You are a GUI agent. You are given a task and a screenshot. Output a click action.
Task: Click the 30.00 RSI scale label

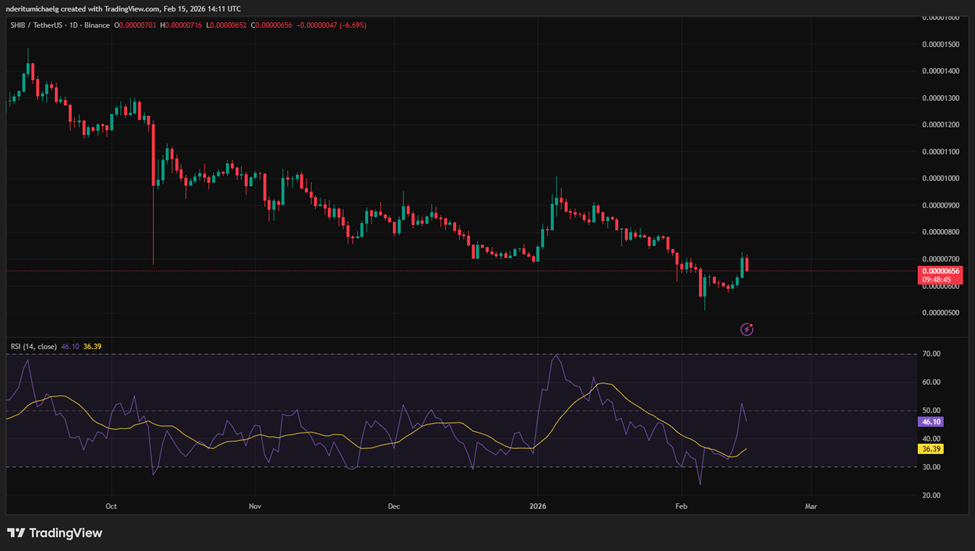(x=931, y=467)
